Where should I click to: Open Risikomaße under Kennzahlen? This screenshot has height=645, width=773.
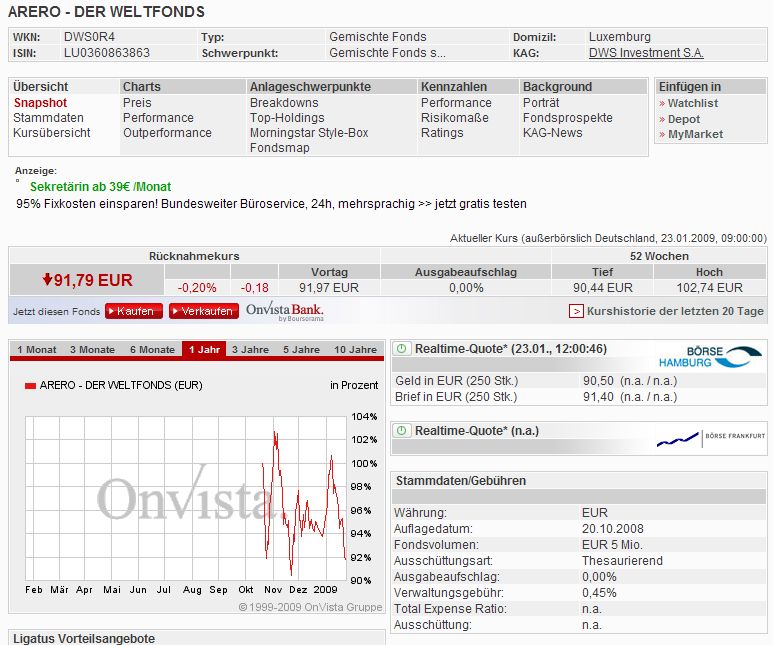[x=455, y=118]
